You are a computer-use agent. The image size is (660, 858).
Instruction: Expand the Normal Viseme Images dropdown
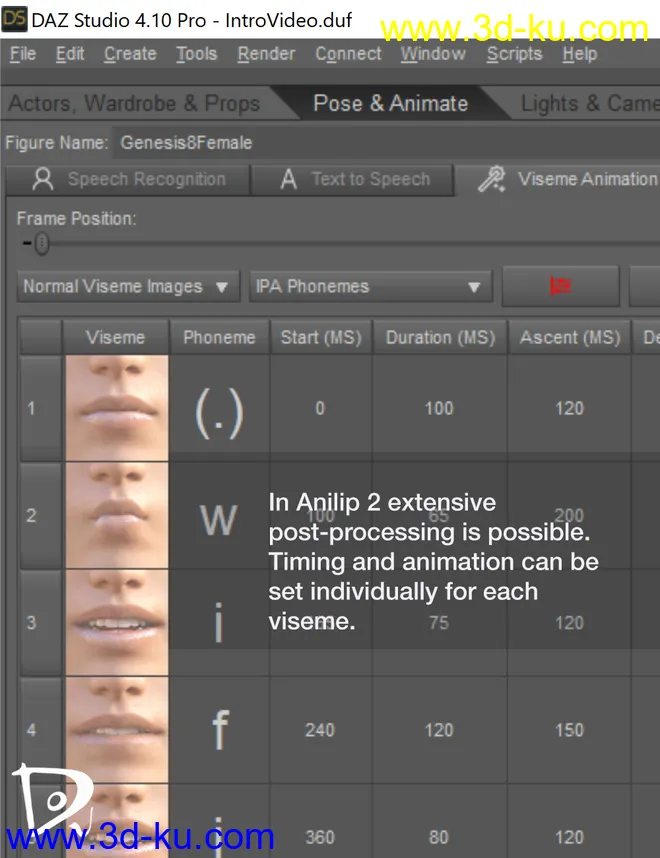[129, 286]
